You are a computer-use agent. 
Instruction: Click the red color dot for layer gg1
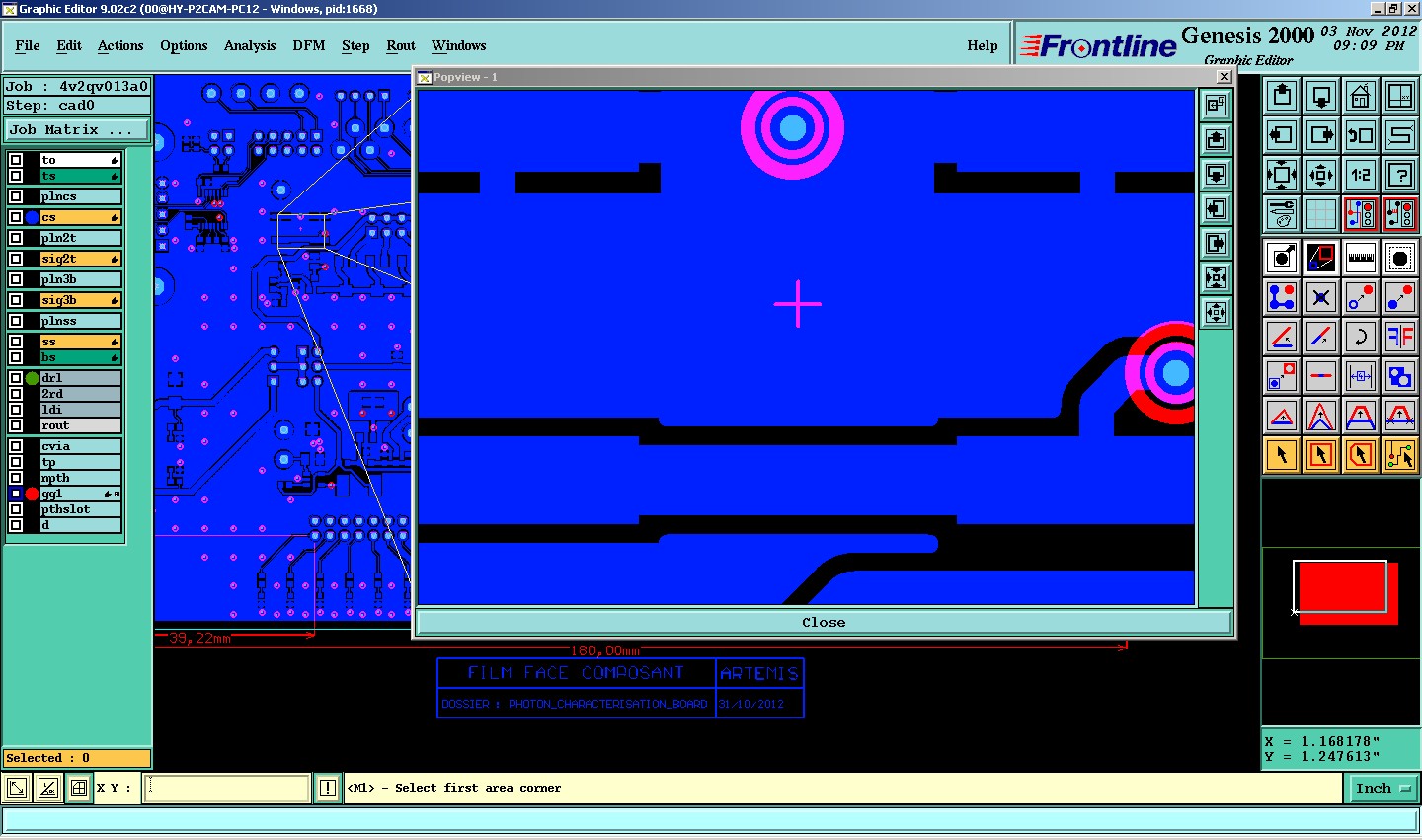pyautogui.click(x=32, y=494)
